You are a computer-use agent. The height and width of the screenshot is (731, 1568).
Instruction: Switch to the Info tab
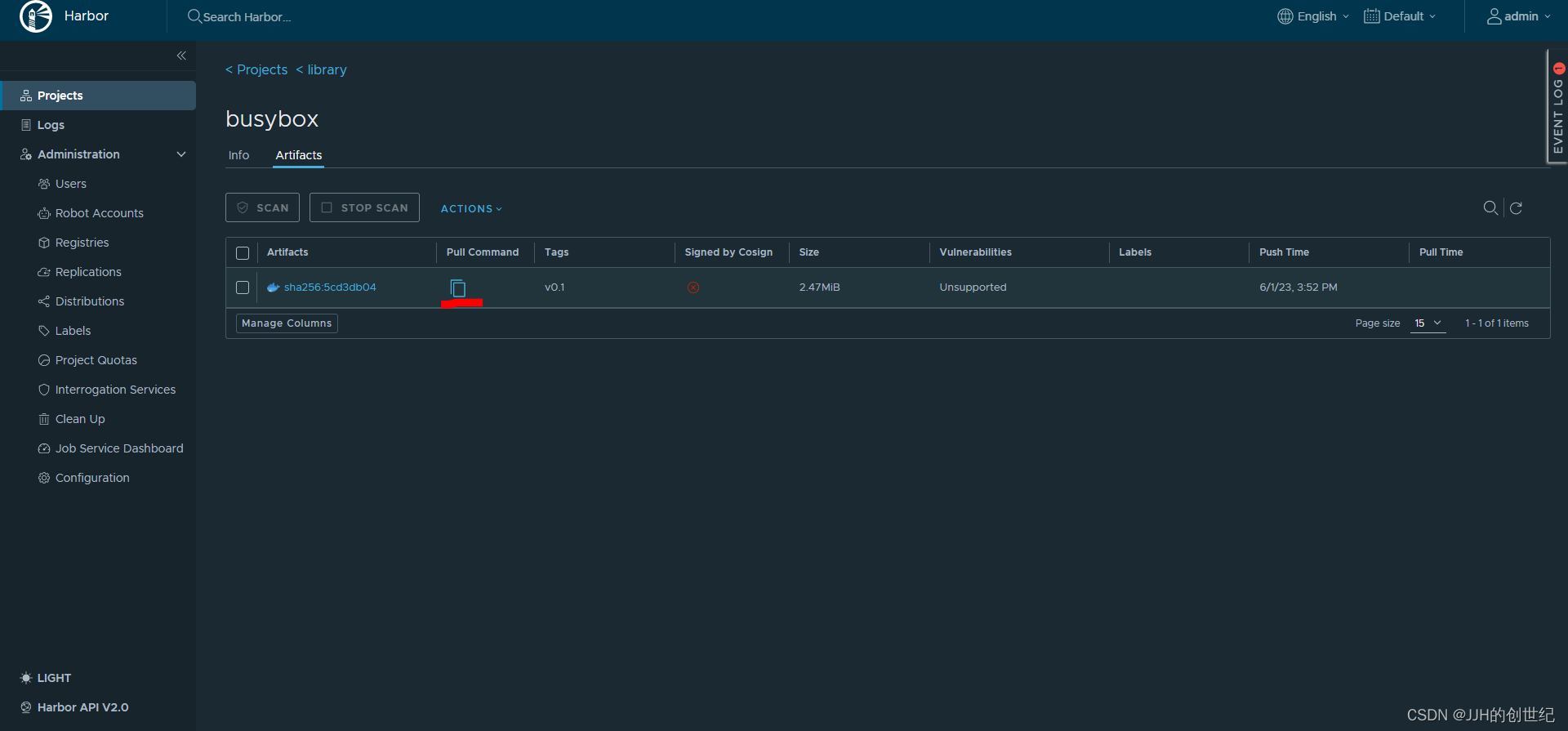pos(238,155)
